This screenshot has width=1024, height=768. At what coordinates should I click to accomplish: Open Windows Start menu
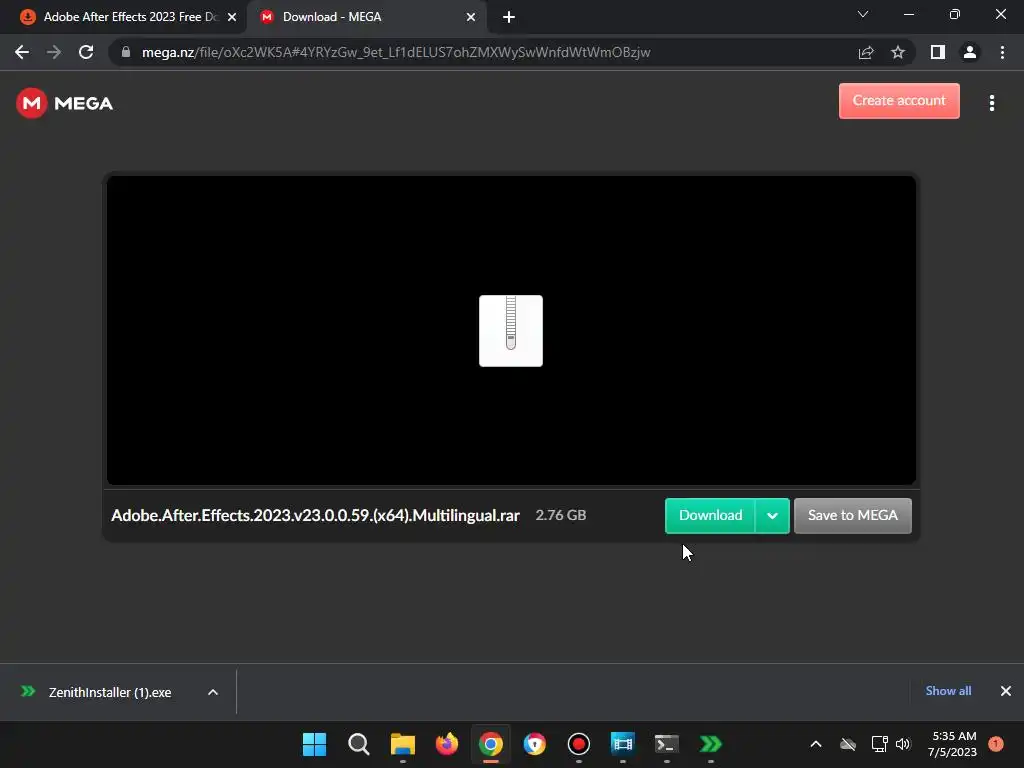point(314,744)
